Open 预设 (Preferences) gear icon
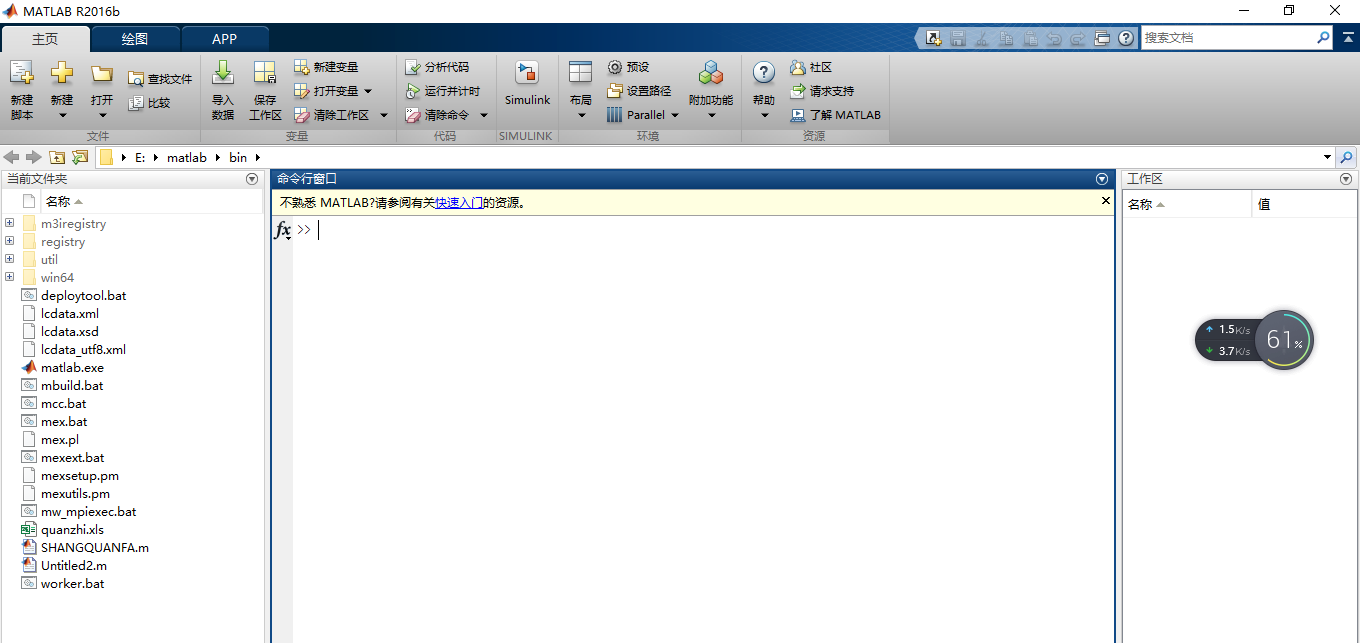 click(x=615, y=67)
